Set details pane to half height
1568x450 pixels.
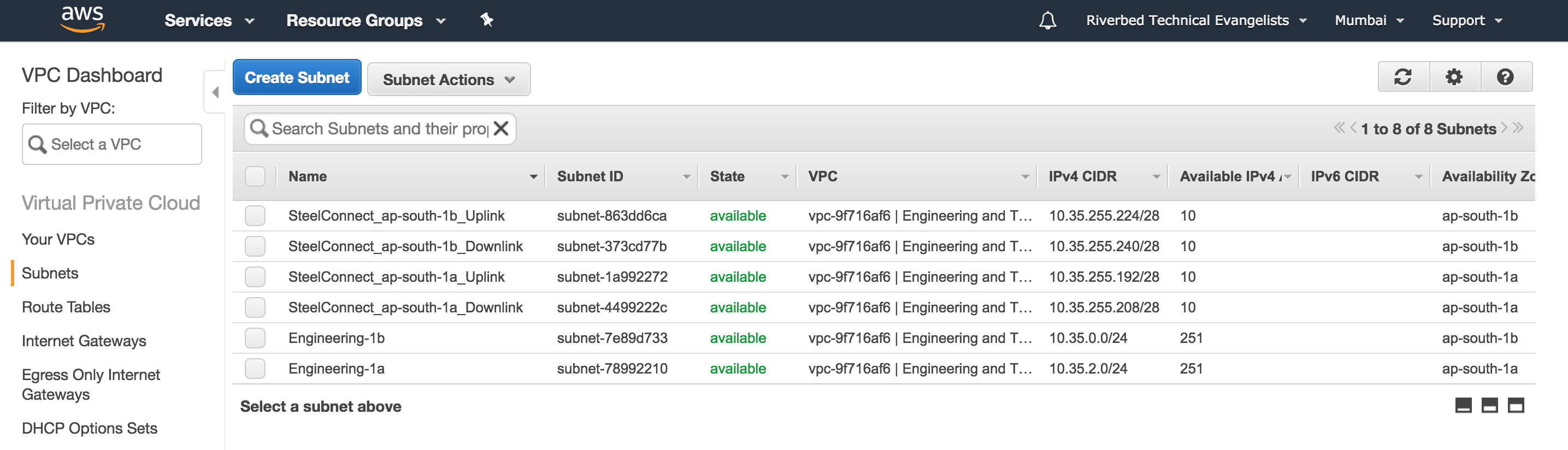(1489, 405)
